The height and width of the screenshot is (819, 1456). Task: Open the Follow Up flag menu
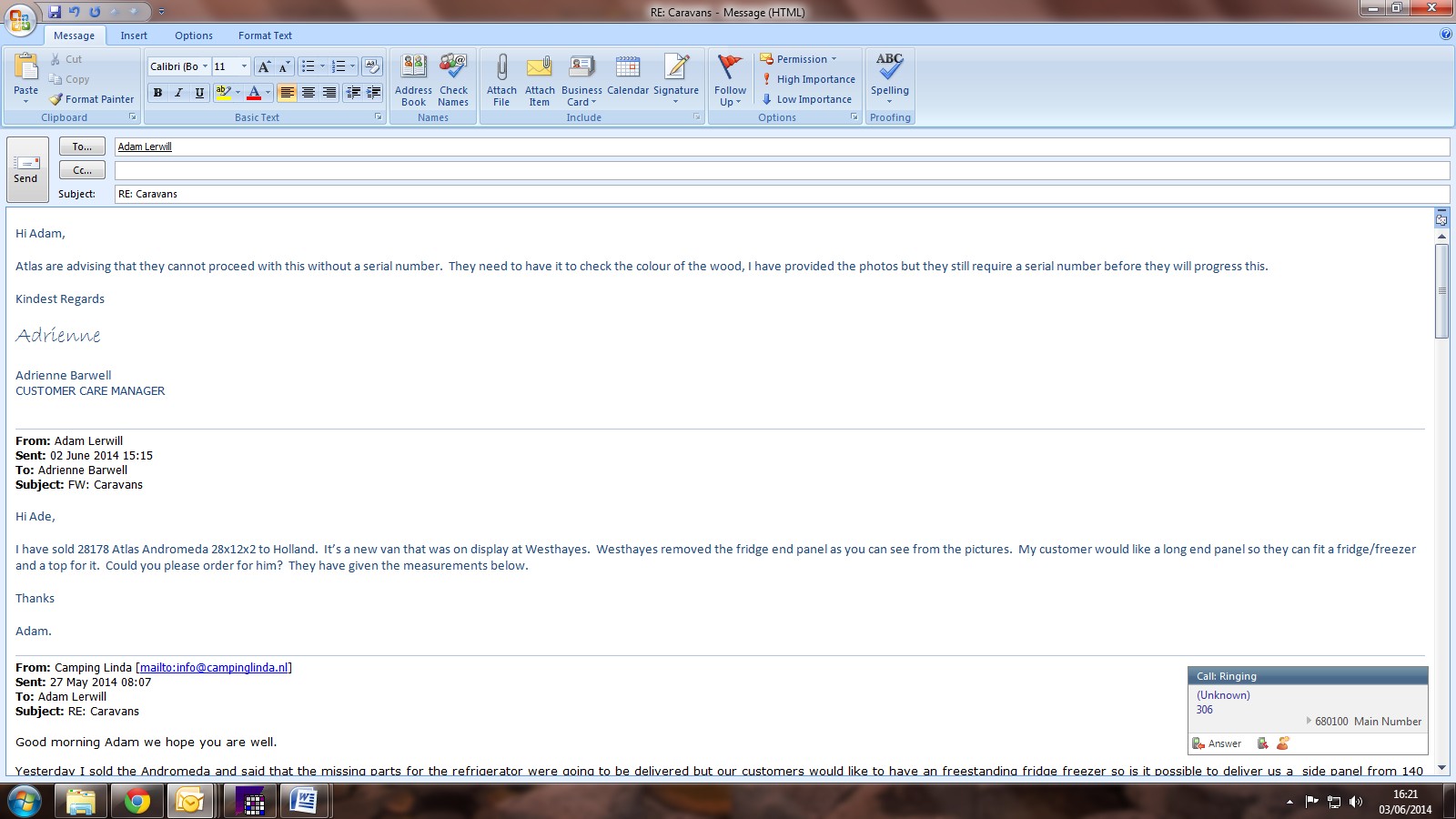(730, 80)
